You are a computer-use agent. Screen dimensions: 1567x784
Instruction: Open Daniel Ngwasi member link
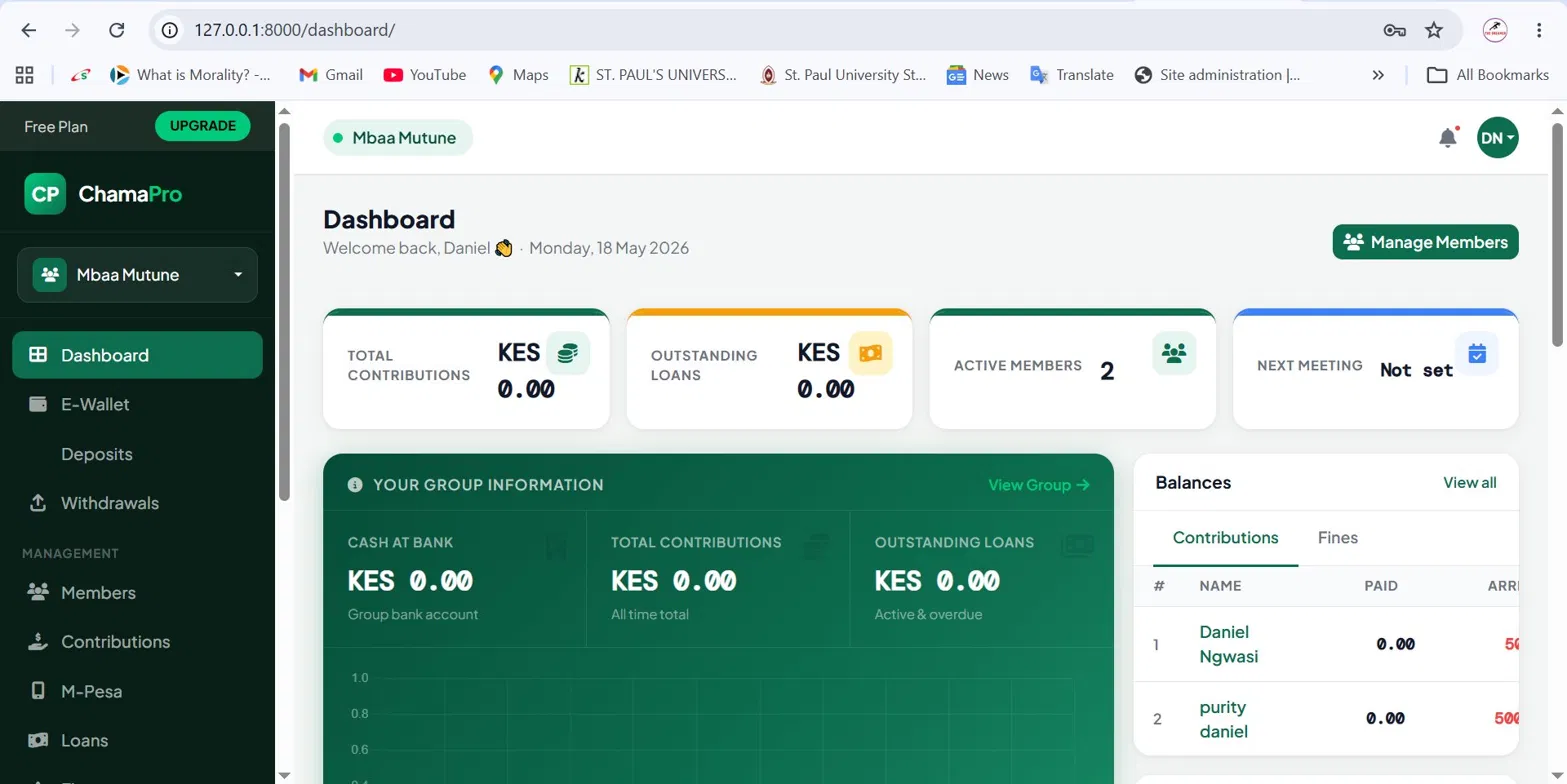click(x=1228, y=644)
